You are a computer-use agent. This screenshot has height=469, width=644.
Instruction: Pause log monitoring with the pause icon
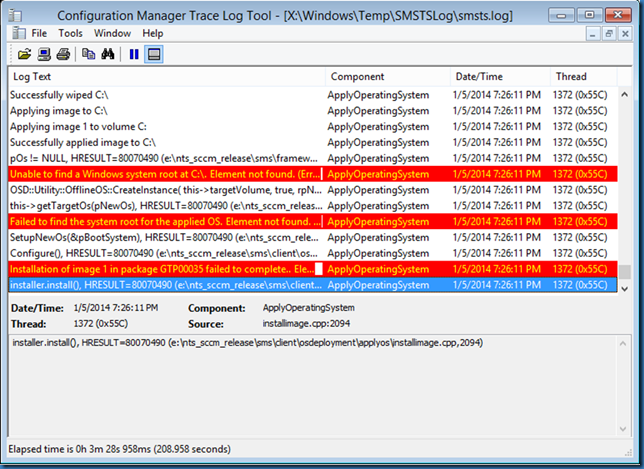click(134, 54)
